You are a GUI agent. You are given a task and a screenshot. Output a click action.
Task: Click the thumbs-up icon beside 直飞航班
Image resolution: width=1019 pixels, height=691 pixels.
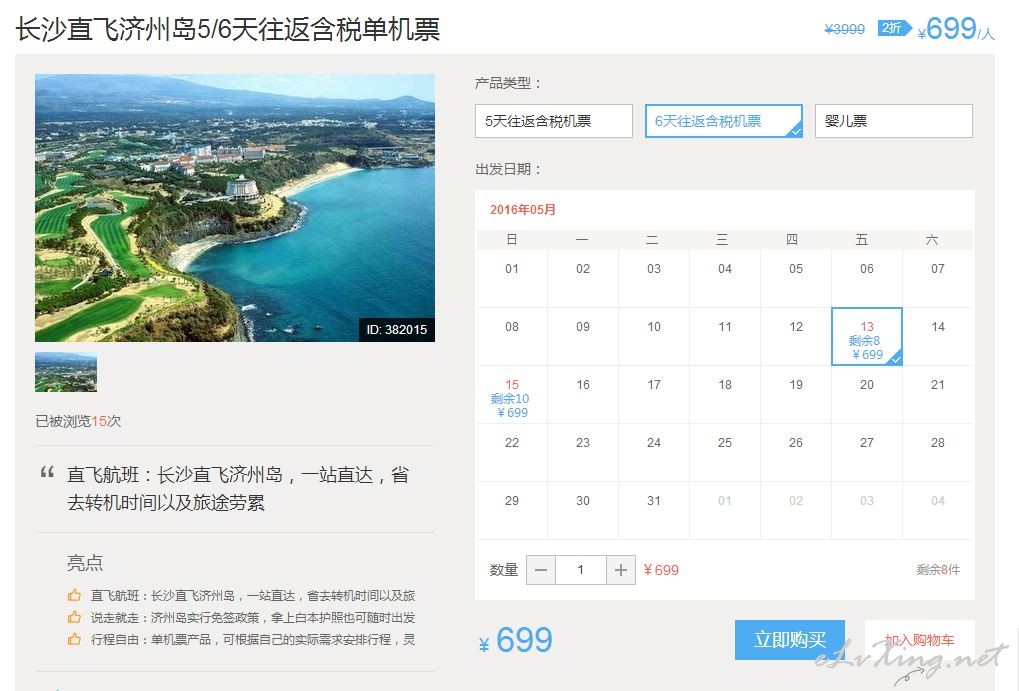point(74,595)
